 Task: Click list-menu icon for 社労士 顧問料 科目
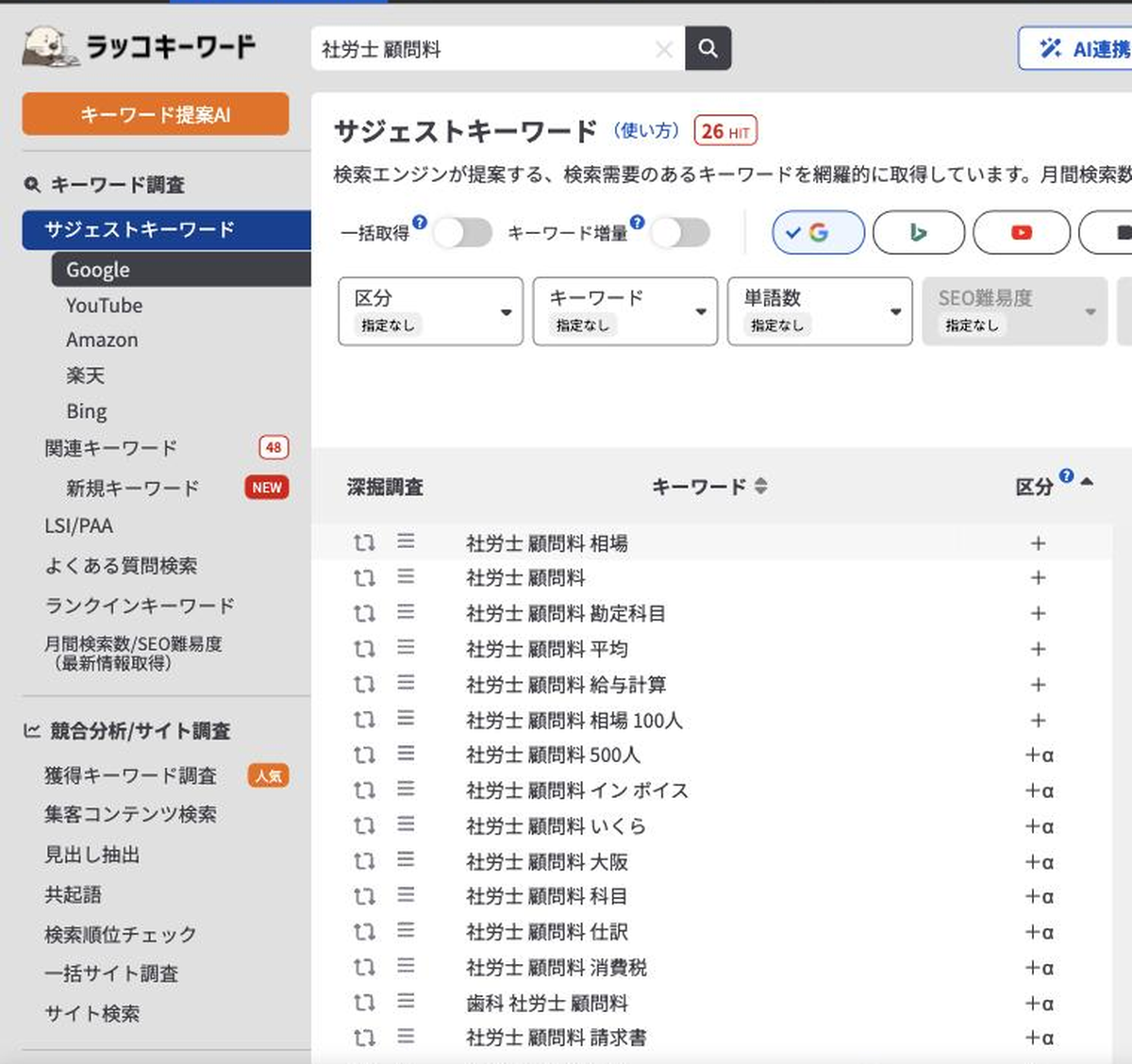(x=406, y=895)
